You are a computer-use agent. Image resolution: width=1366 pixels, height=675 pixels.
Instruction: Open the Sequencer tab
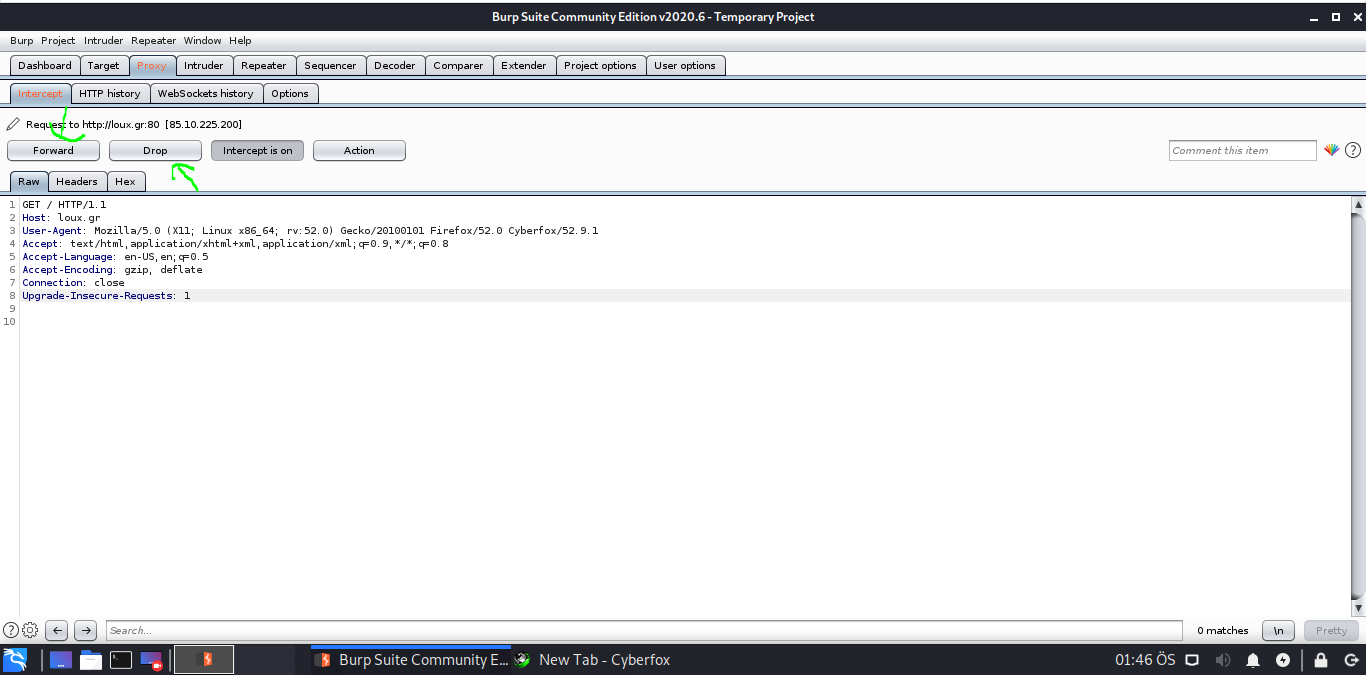pyautogui.click(x=330, y=66)
